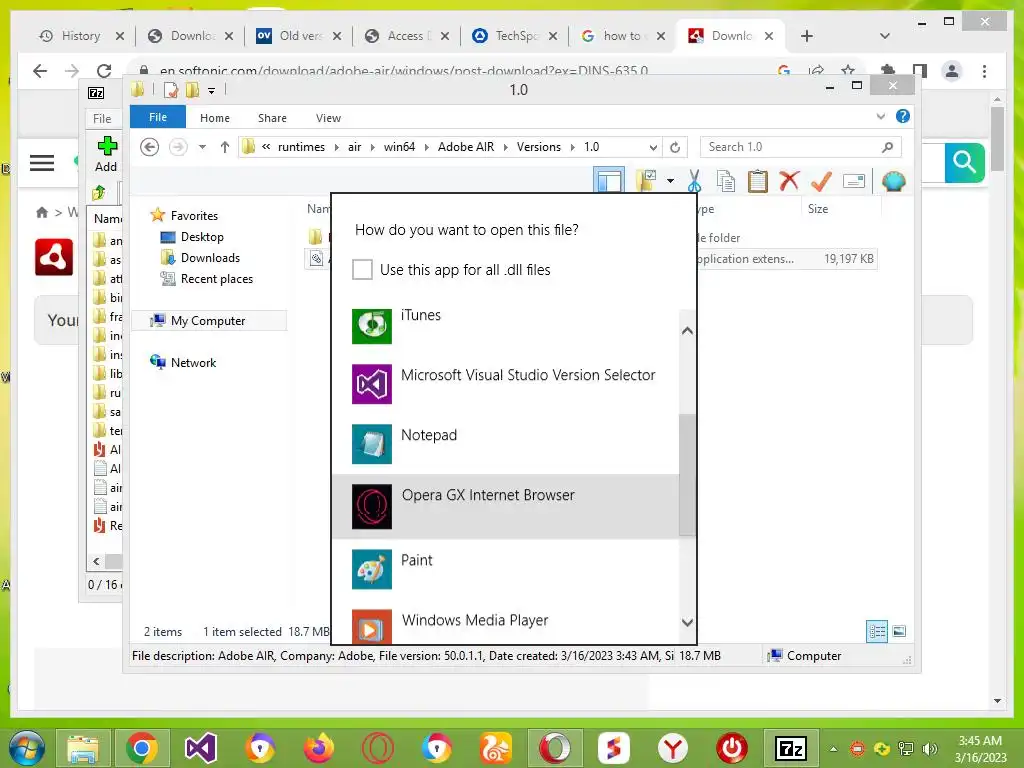Viewport: 1024px width, 768px height.
Task: Click 'Adobe AIR' breadcrumb segment
Action: tap(466, 147)
